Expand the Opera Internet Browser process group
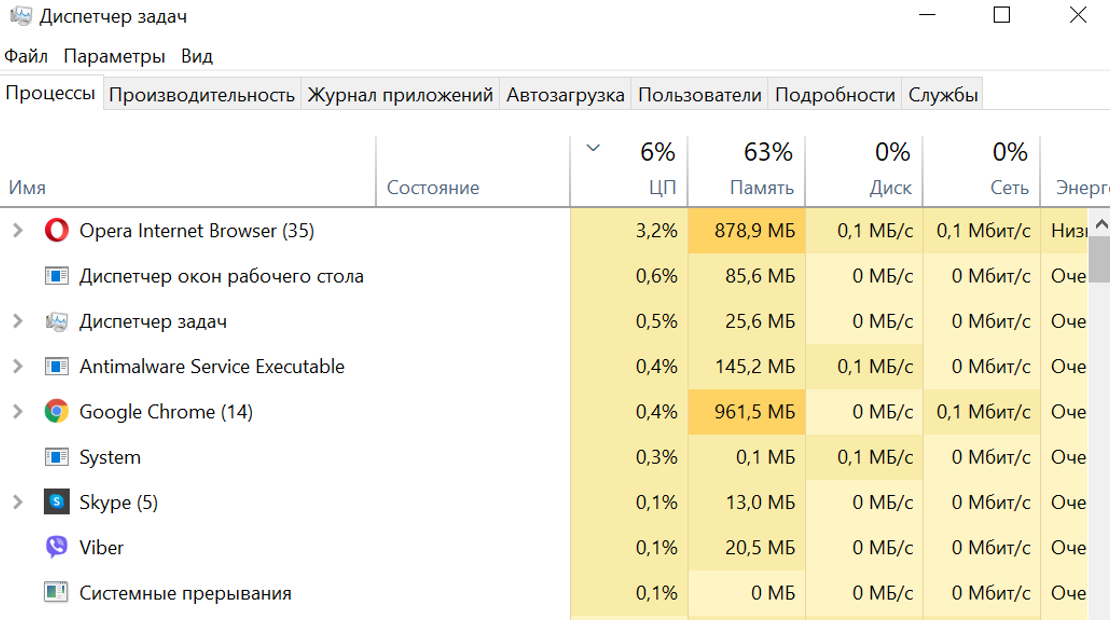This screenshot has height=620, width=1110. point(17,231)
